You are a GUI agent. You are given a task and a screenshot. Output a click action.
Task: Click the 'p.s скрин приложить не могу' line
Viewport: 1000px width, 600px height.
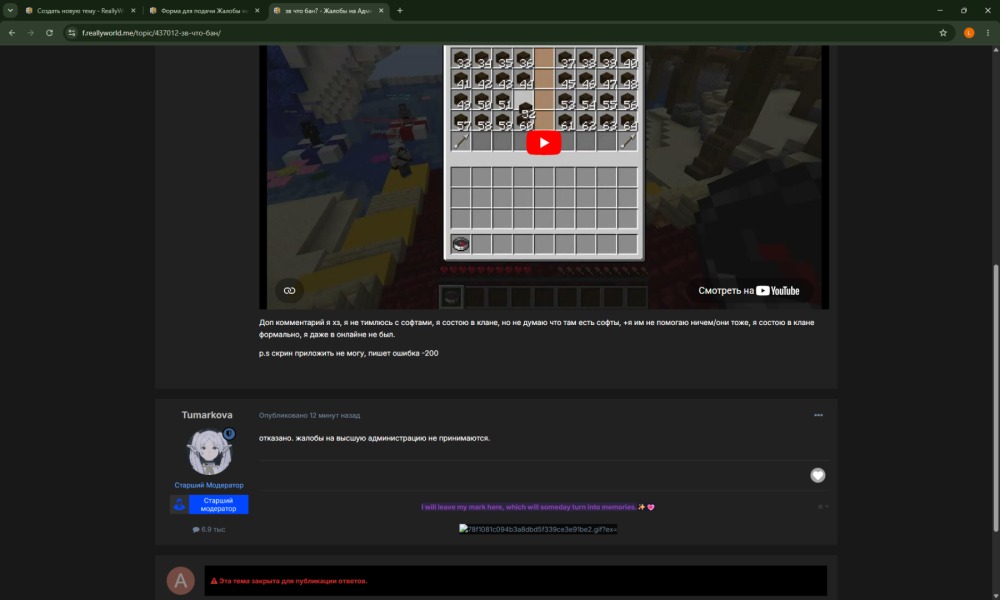[x=348, y=353]
